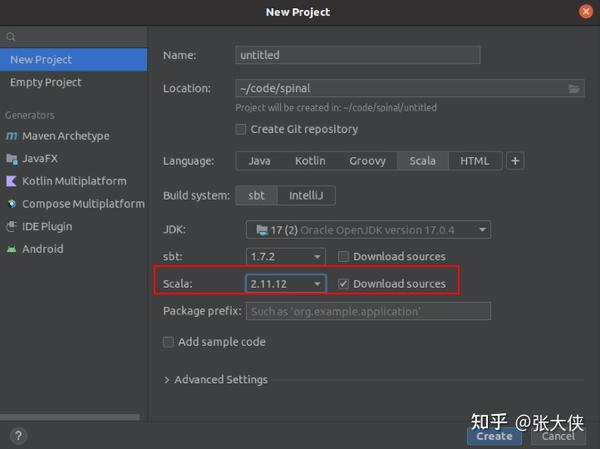Select Kotlin Multiplatform generator

pos(73,181)
